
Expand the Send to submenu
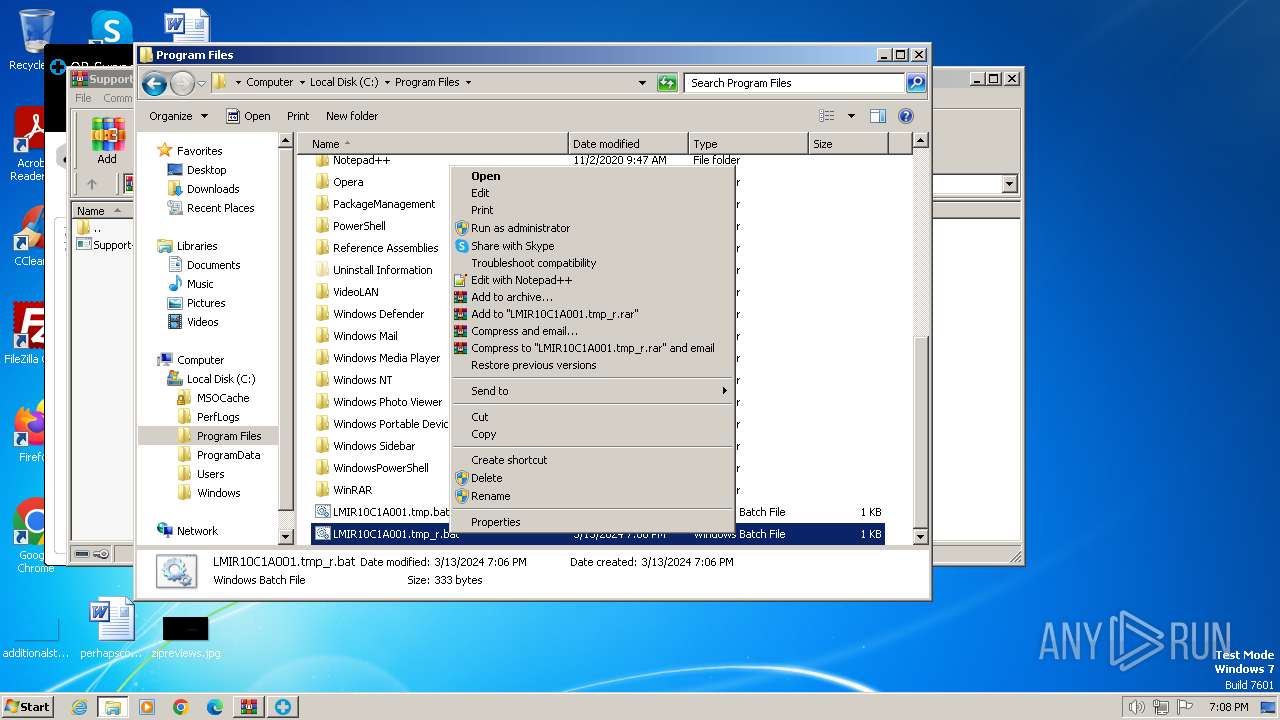592,391
